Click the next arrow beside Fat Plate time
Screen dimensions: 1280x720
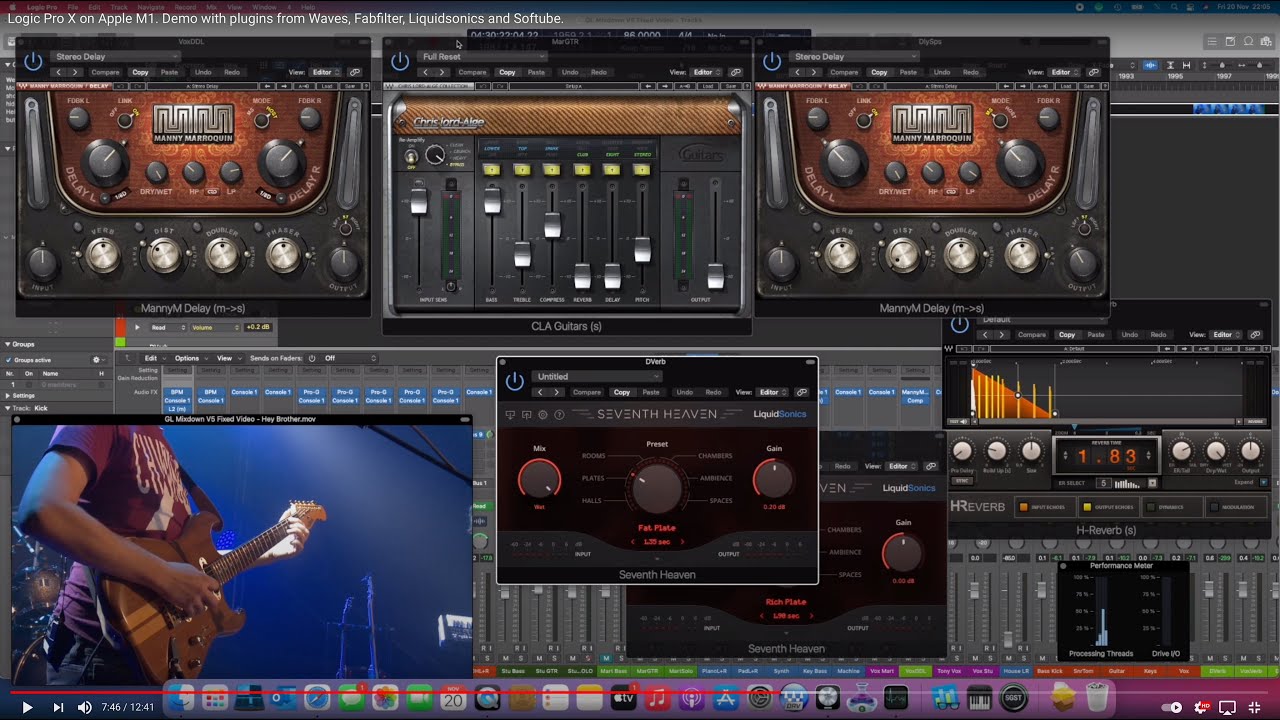click(x=682, y=542)
